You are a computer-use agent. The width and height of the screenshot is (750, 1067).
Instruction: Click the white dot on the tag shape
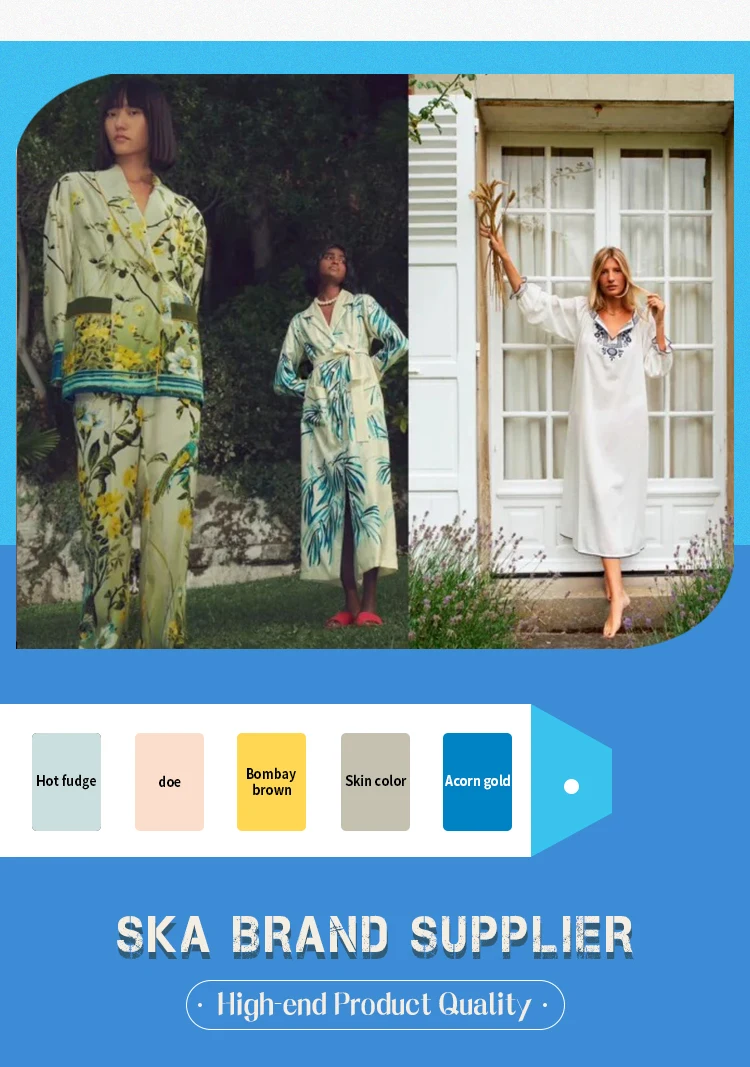[572, 787]
